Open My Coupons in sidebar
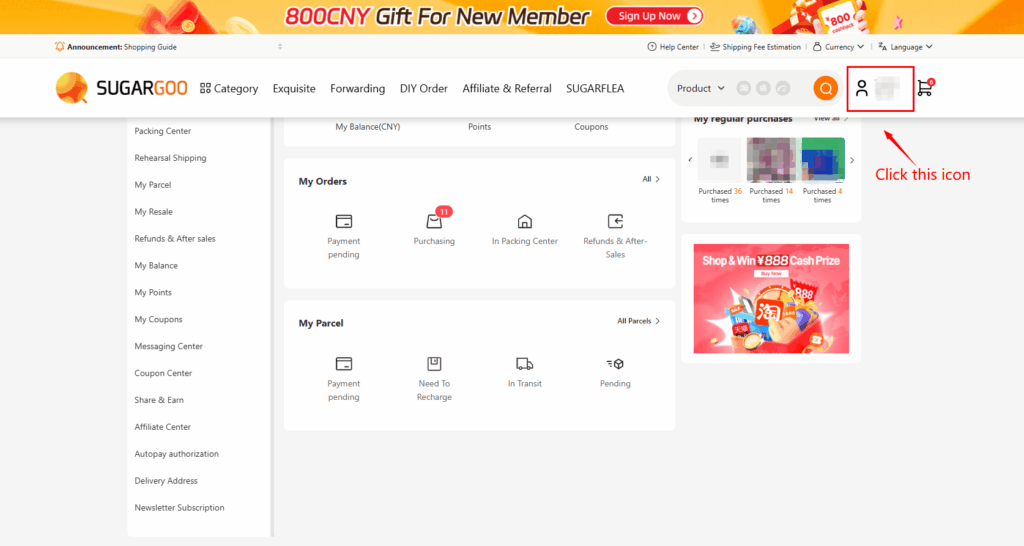This screenshot has height=546, width=1024. [x=158, y=319]
